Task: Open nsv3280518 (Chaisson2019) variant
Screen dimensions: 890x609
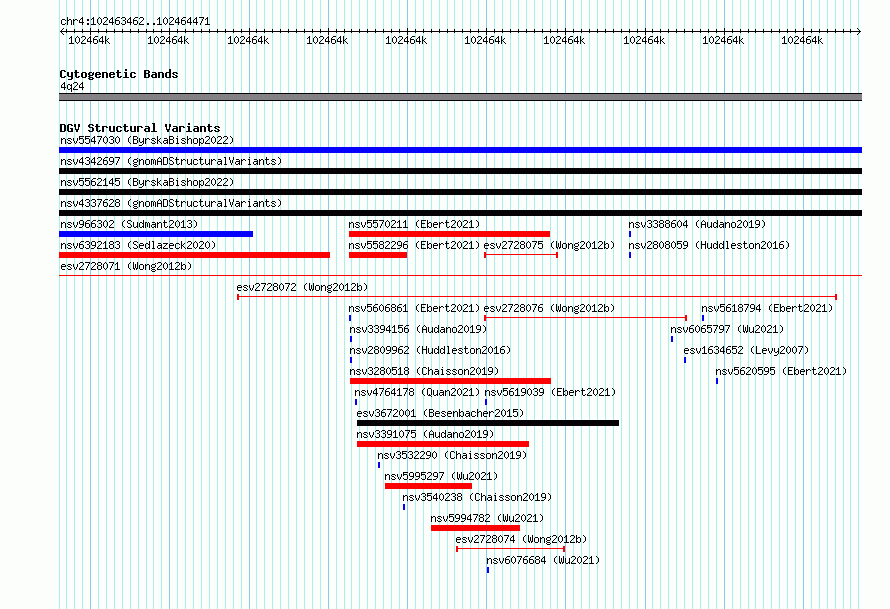Action: click(424, 371)
